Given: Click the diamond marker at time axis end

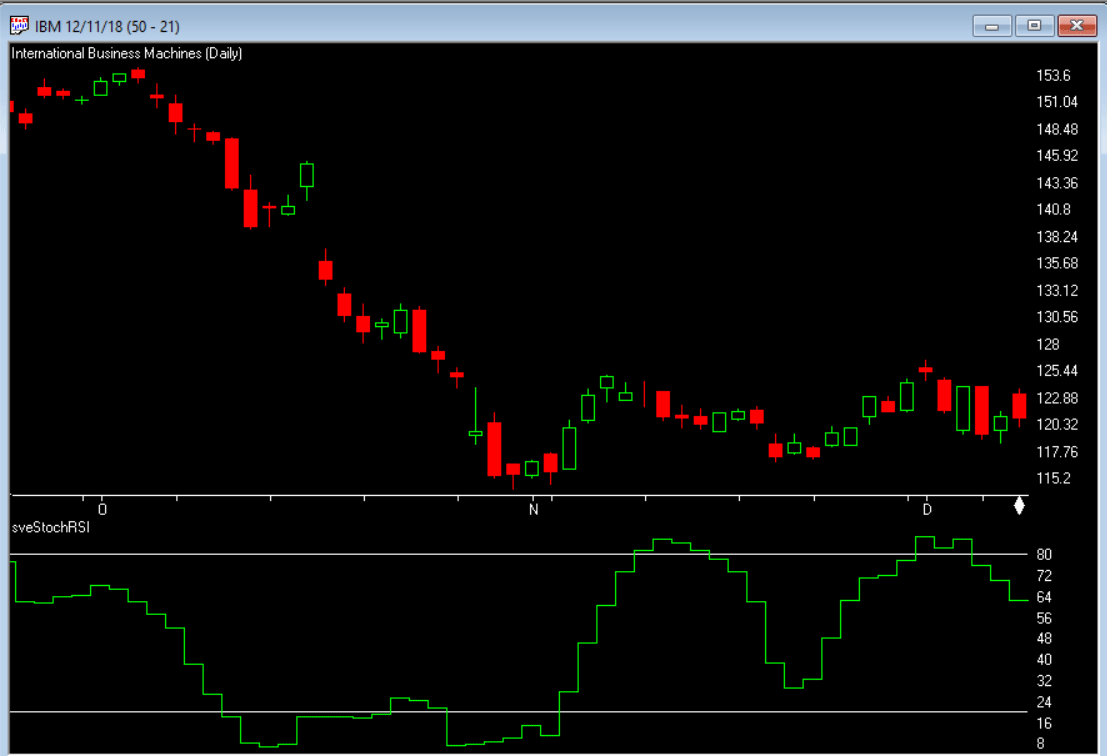Looking at the screenshot, I should pos(1019,505).
